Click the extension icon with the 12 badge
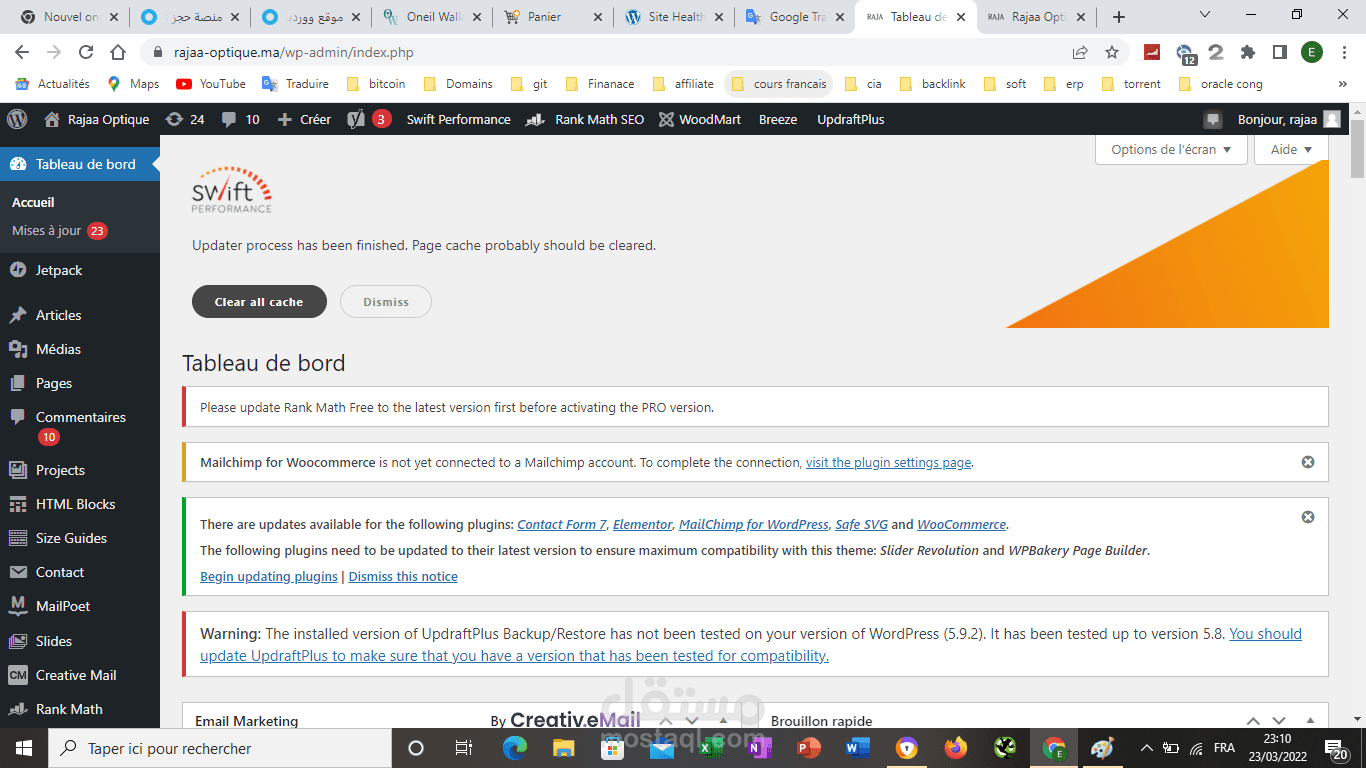Screen dimensions: 1366x768 [1185, 53]
